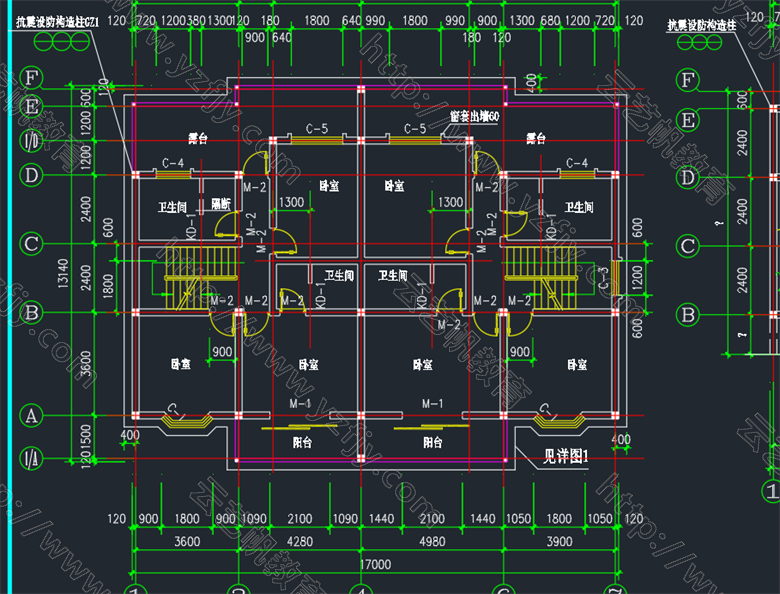The image size is (780, 594).
Task: Click the C-3 window label
Action: click(x=604, y=278)
